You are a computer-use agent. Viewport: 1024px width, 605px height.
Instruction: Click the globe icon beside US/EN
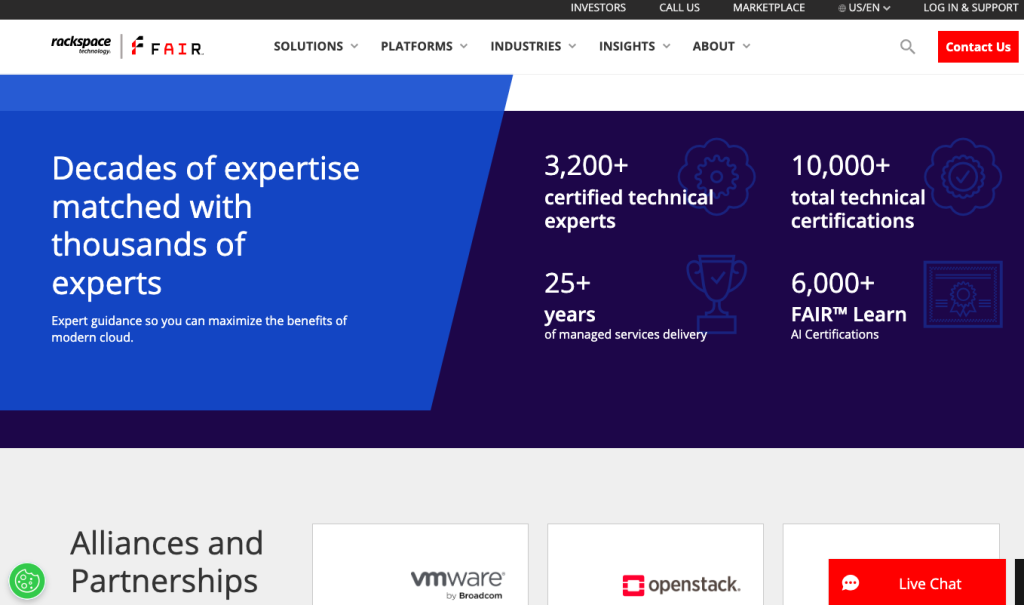[842, 8]
